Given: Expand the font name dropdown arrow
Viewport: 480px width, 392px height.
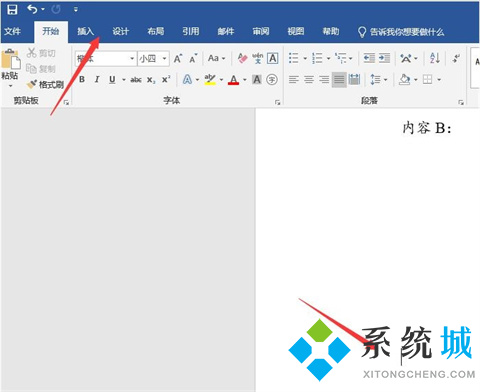Looking at the screenshot, I should (x=132, y=59).
